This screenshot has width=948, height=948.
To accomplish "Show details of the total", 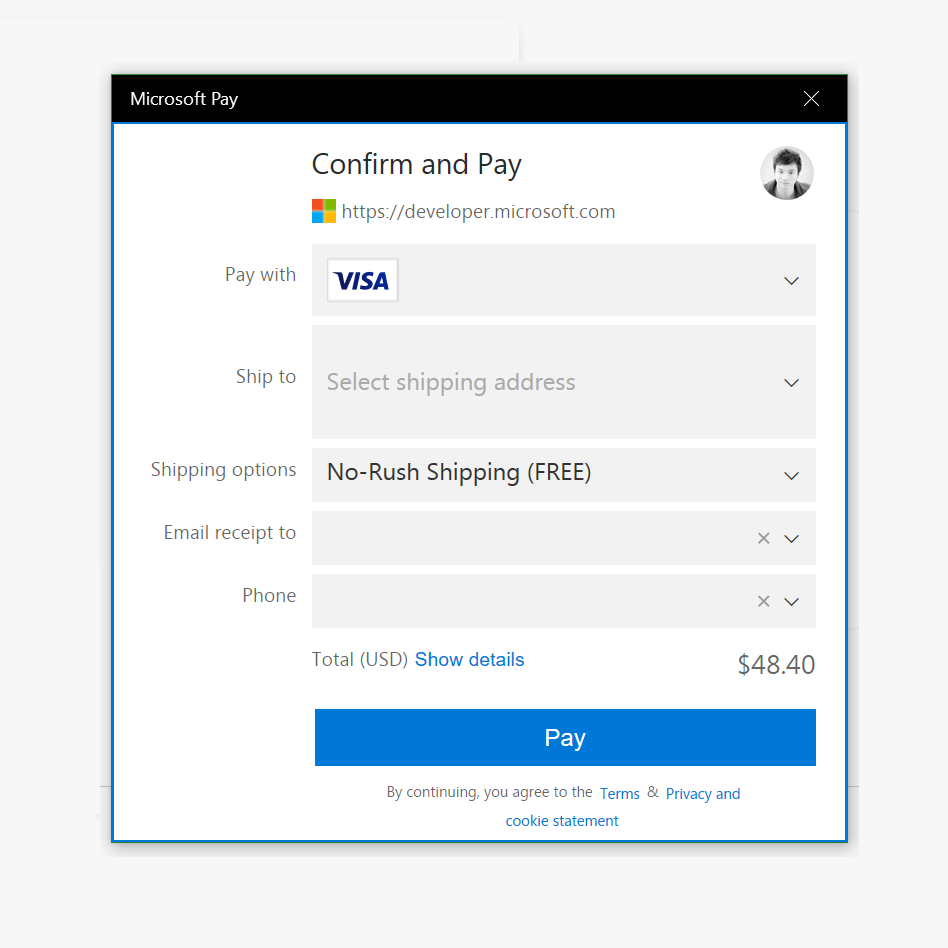I will pyautogui.click(x=469, y=660).
